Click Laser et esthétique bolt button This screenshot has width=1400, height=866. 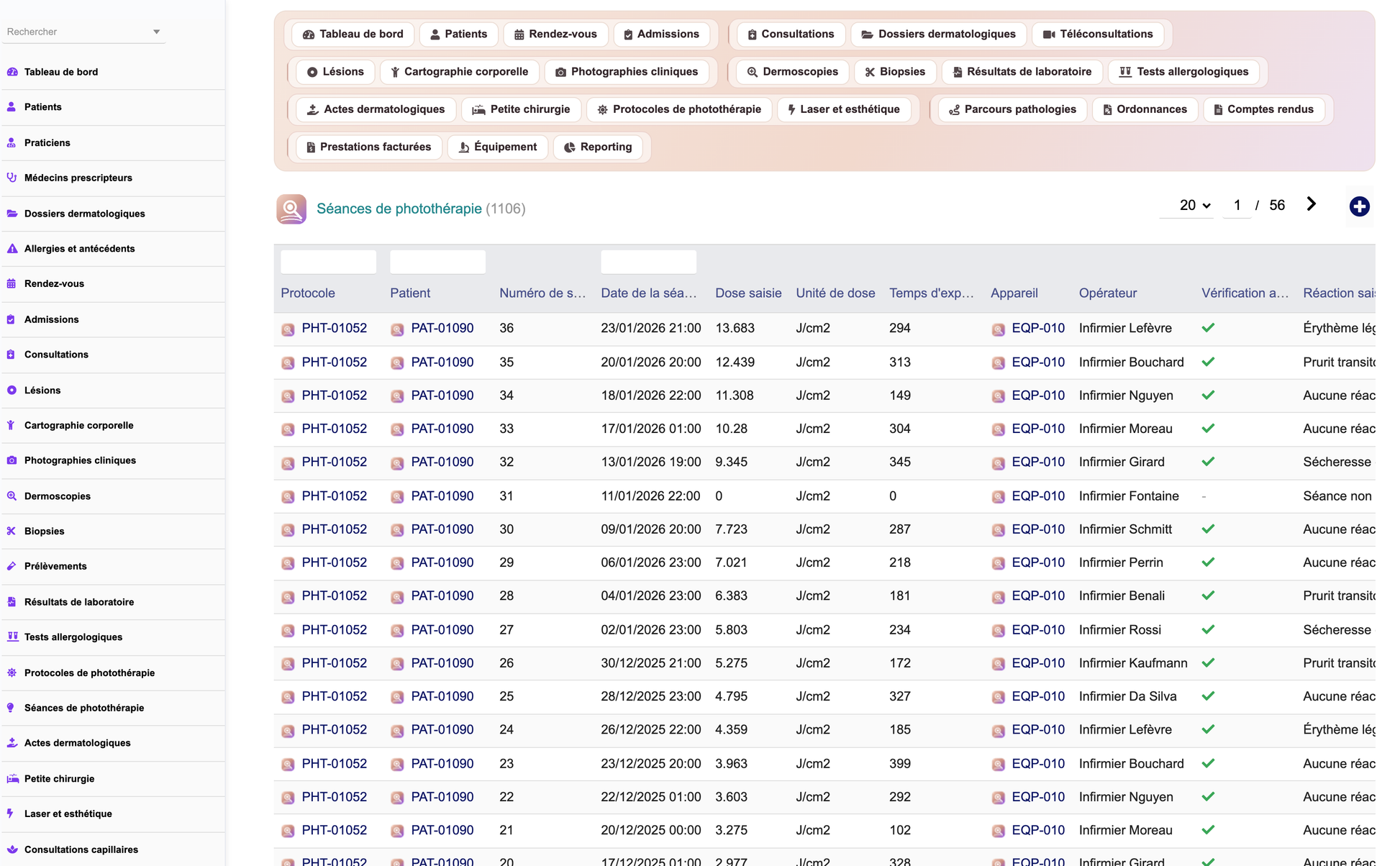pos(843,109)
